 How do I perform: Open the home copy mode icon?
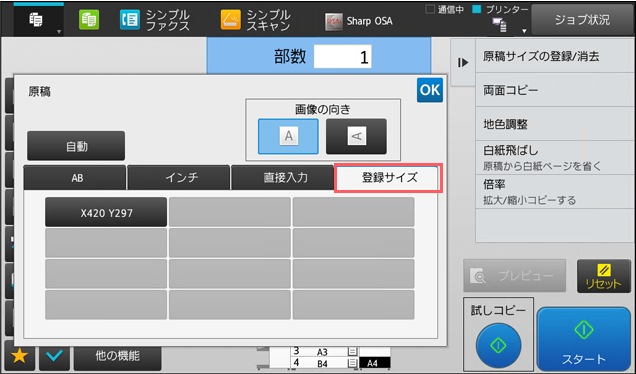pyautogui.click(x=36, y=19)
